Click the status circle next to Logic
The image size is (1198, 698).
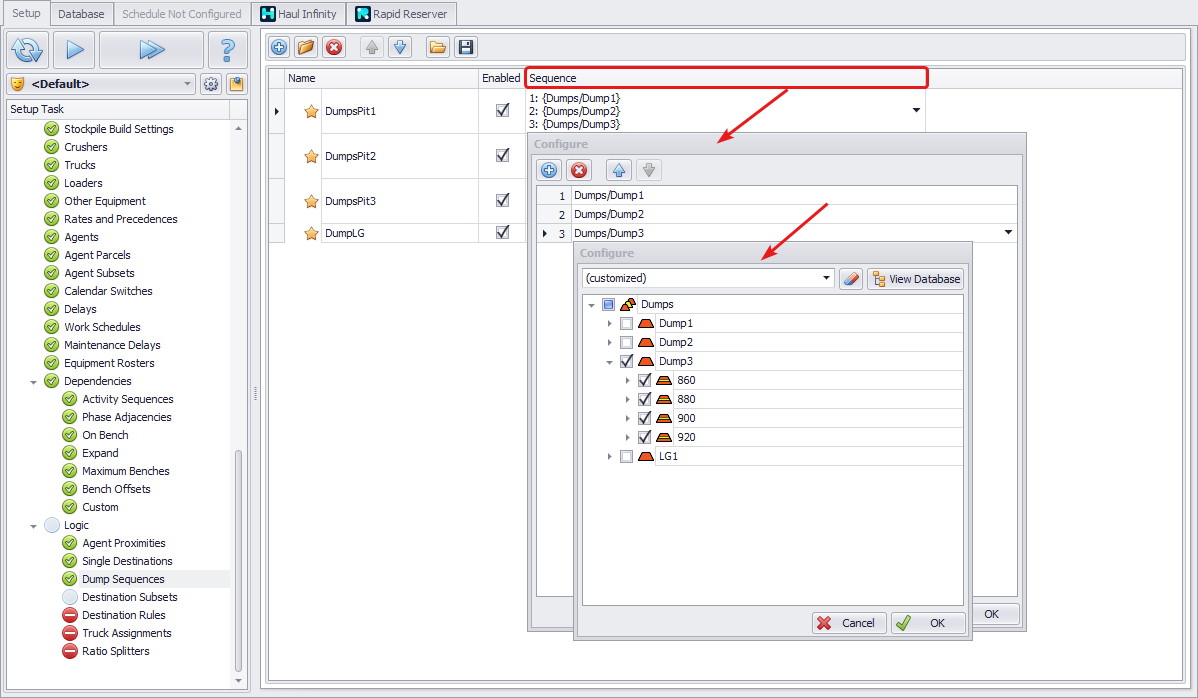[x=52, y=525]
